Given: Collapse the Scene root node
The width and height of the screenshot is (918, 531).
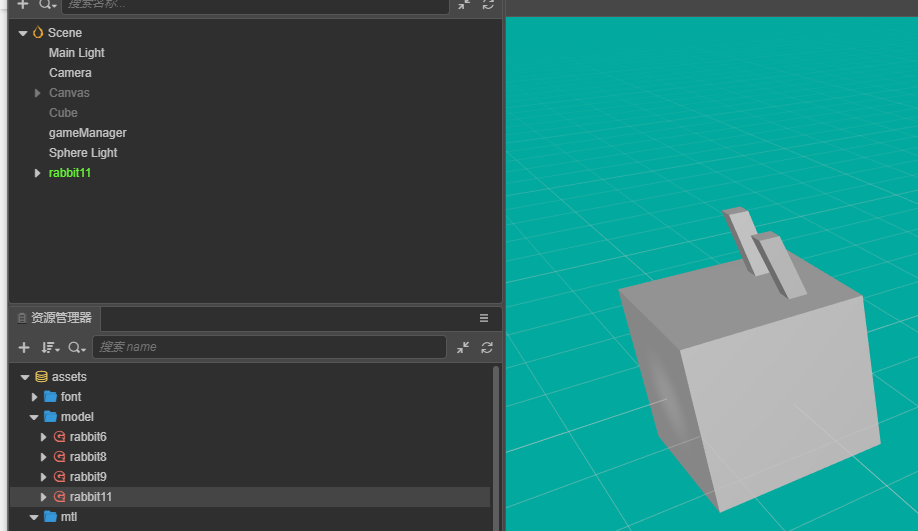Looking at the screenshot, I should point(23,33).
